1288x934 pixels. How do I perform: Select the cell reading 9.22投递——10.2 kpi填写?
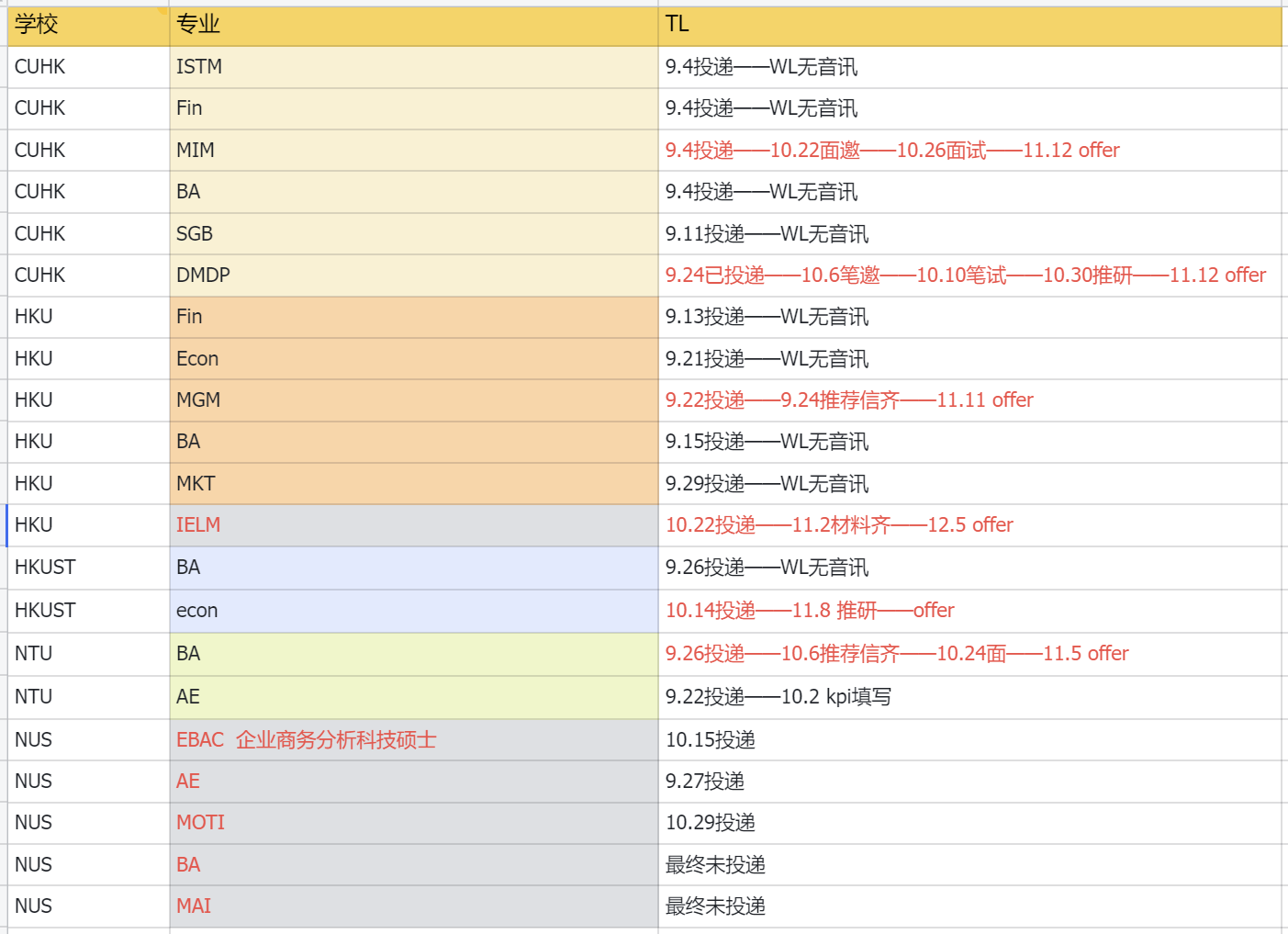(778, 697)
